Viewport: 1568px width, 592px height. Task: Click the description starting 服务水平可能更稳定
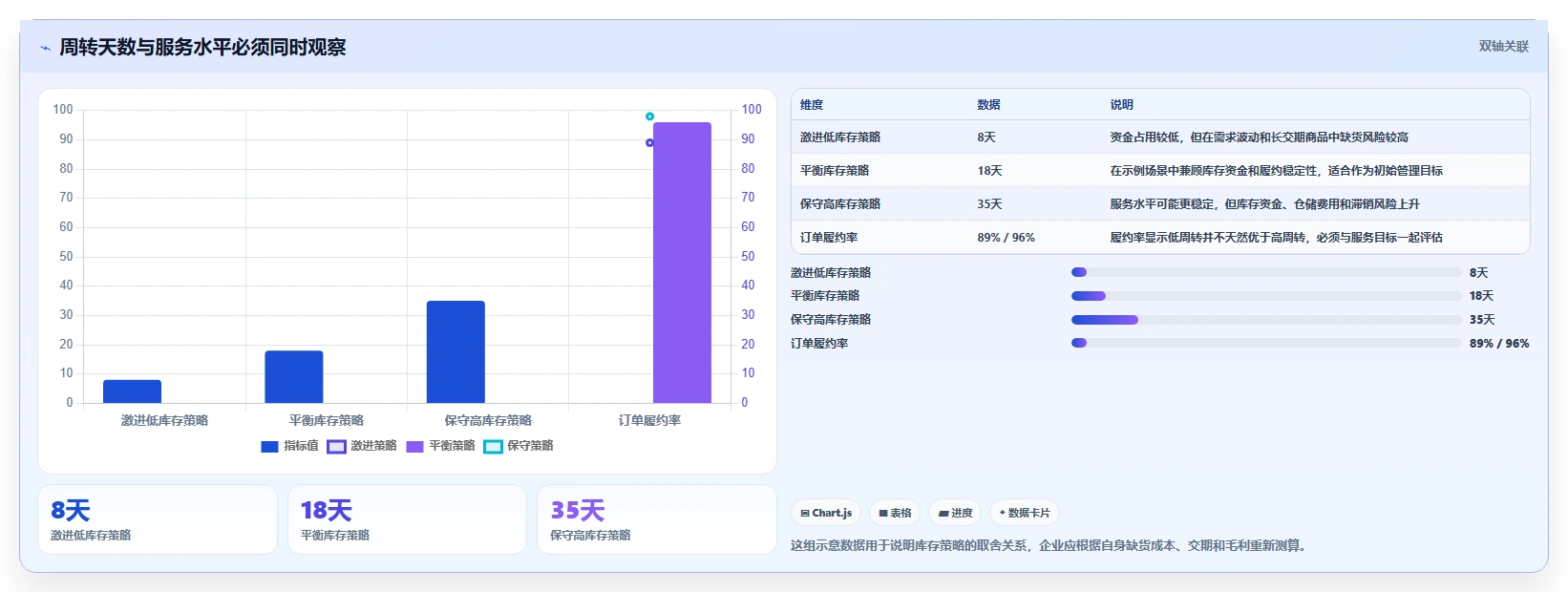pyautogui.click(x=1264, y=204)
